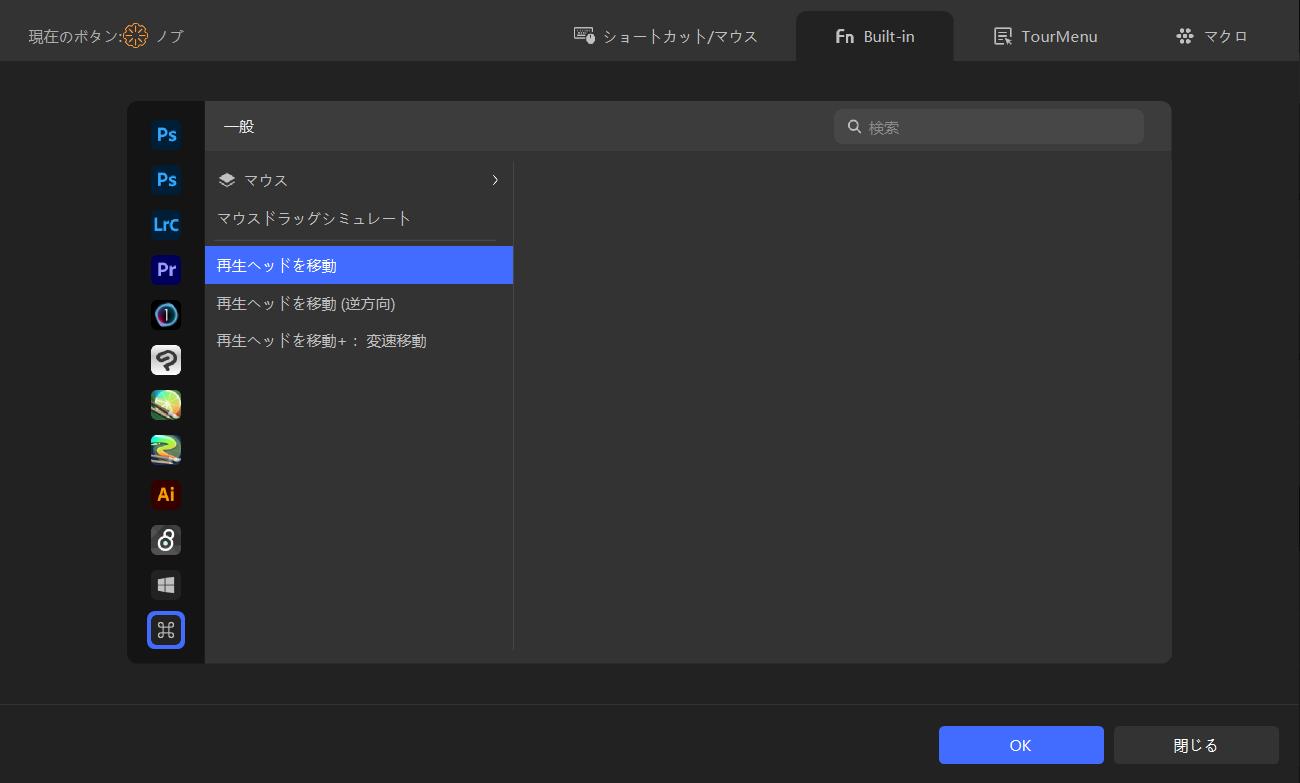Select the gray figure-8 app icon
This screenshot has height=783, width=1300.
166,539
